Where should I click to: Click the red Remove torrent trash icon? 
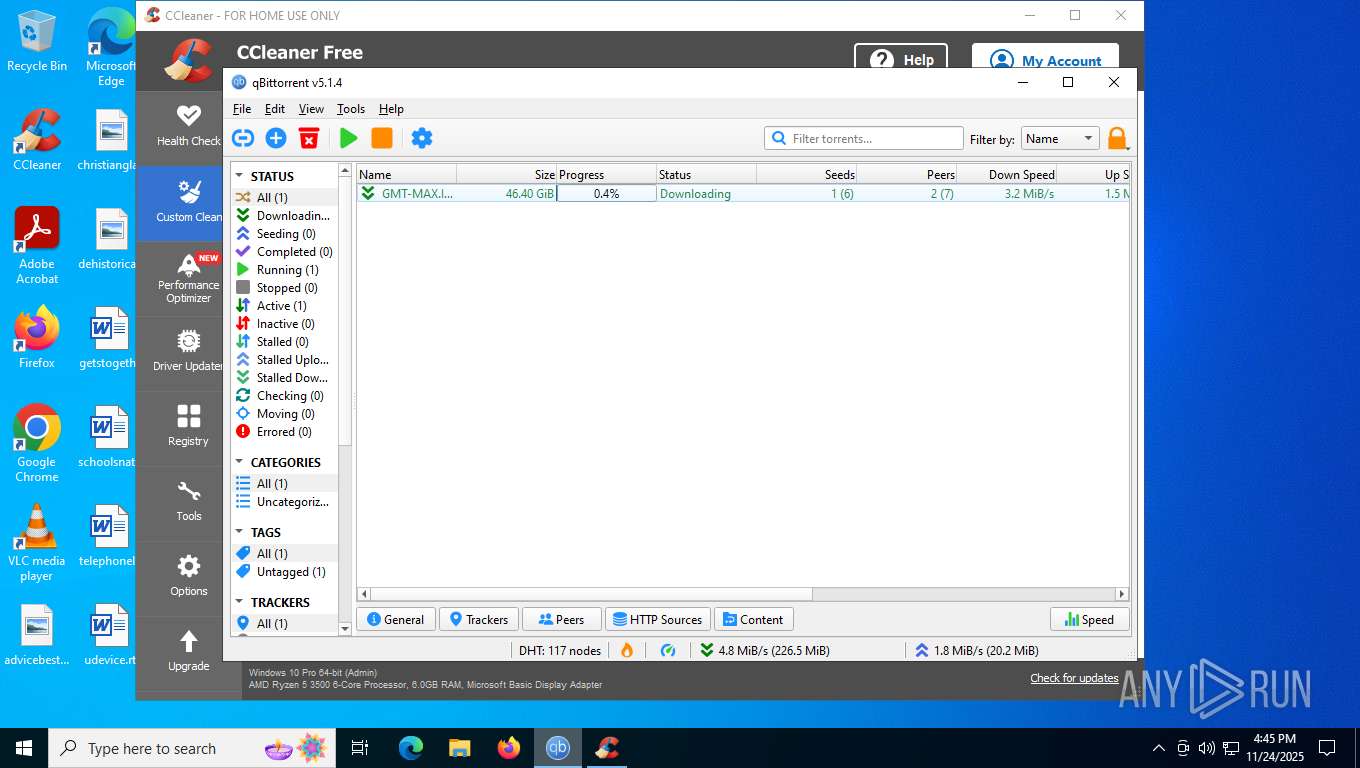tap(309, 138)
